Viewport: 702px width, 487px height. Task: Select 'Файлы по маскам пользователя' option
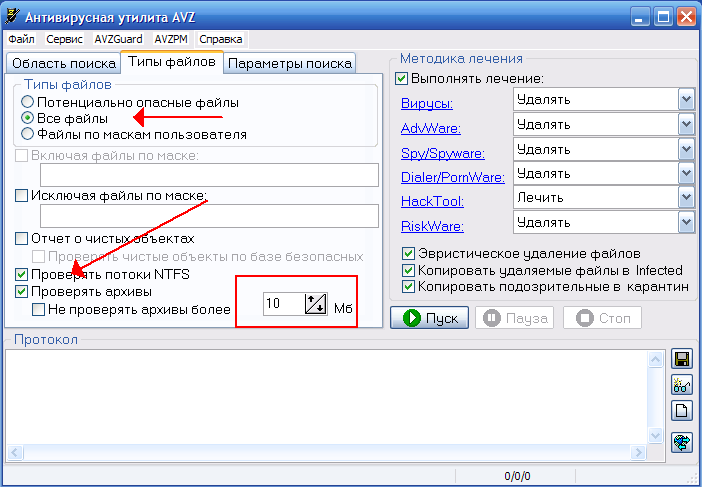click(x=27, y=134)
